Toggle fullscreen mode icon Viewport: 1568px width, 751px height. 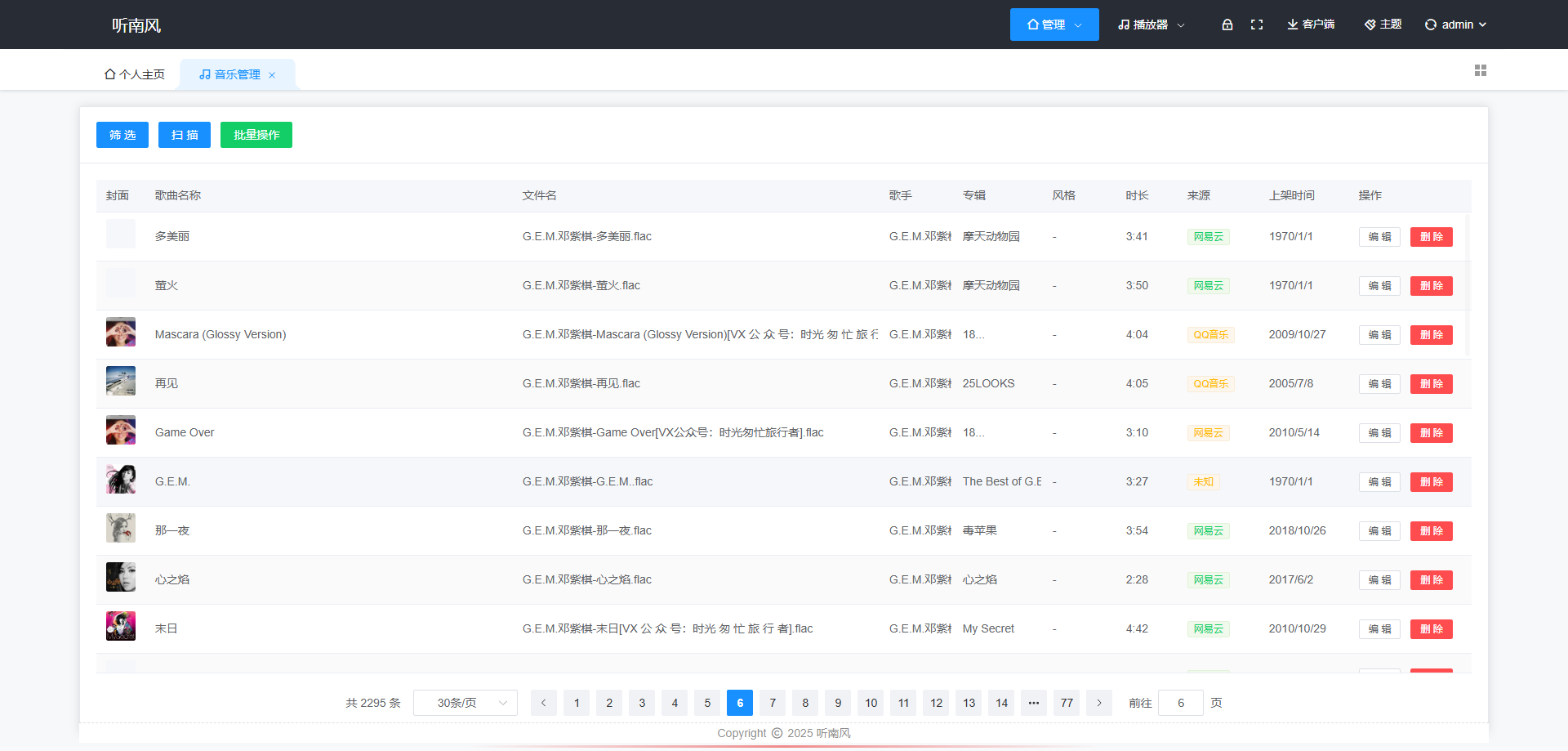(1257, 25)
